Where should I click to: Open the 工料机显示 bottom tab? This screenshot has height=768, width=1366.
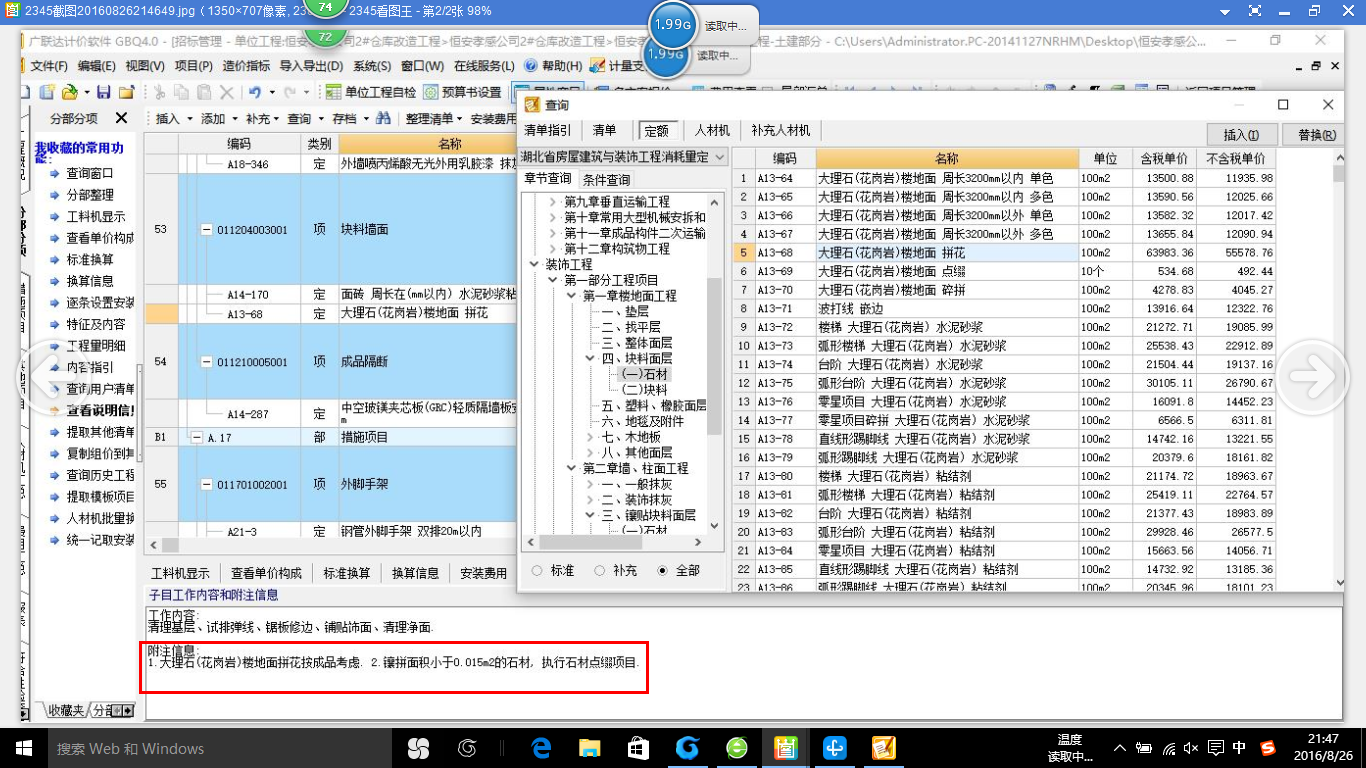[x=180, y=573]
